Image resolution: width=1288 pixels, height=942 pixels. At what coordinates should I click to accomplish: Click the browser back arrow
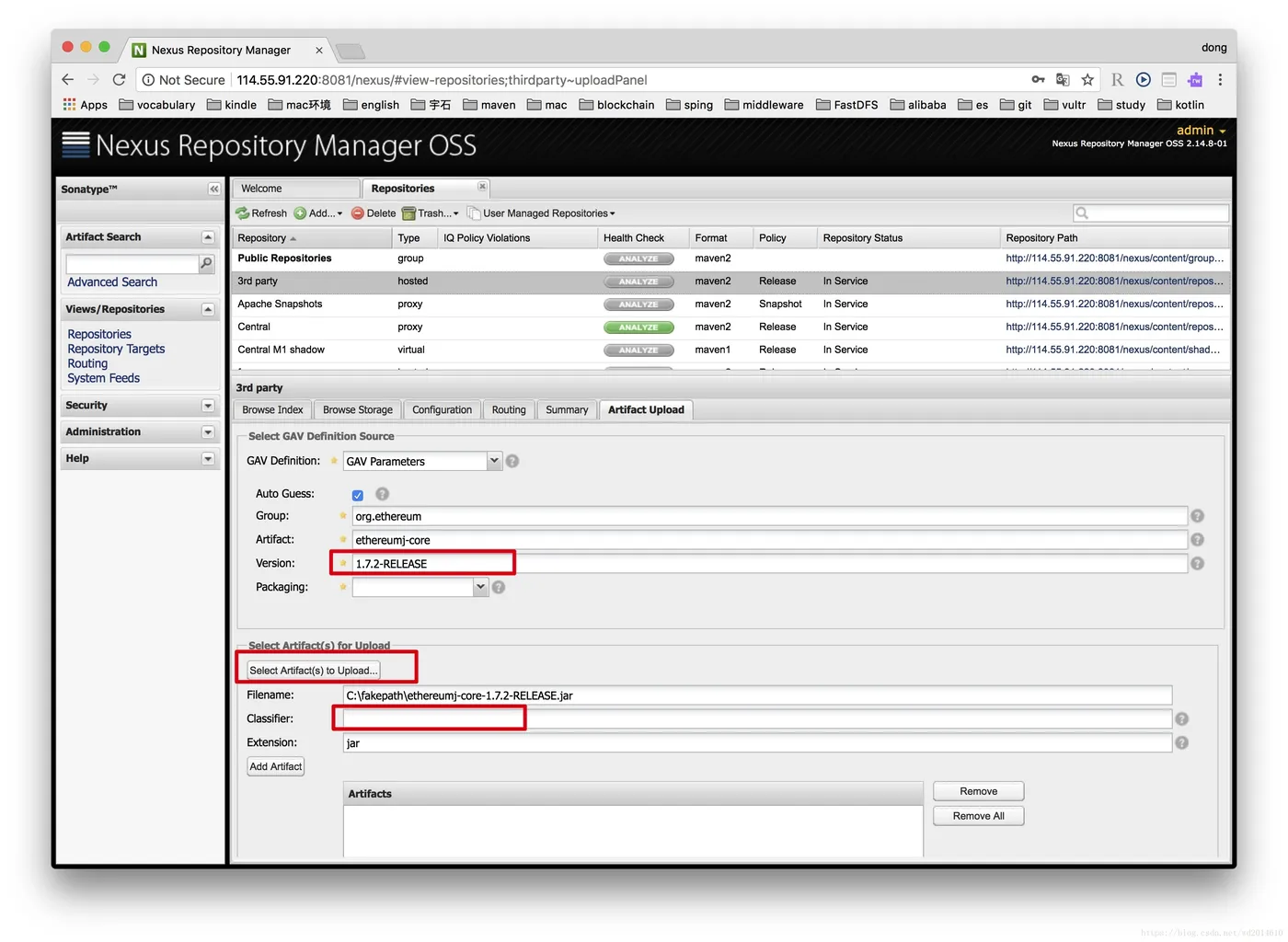pos(67,80)
